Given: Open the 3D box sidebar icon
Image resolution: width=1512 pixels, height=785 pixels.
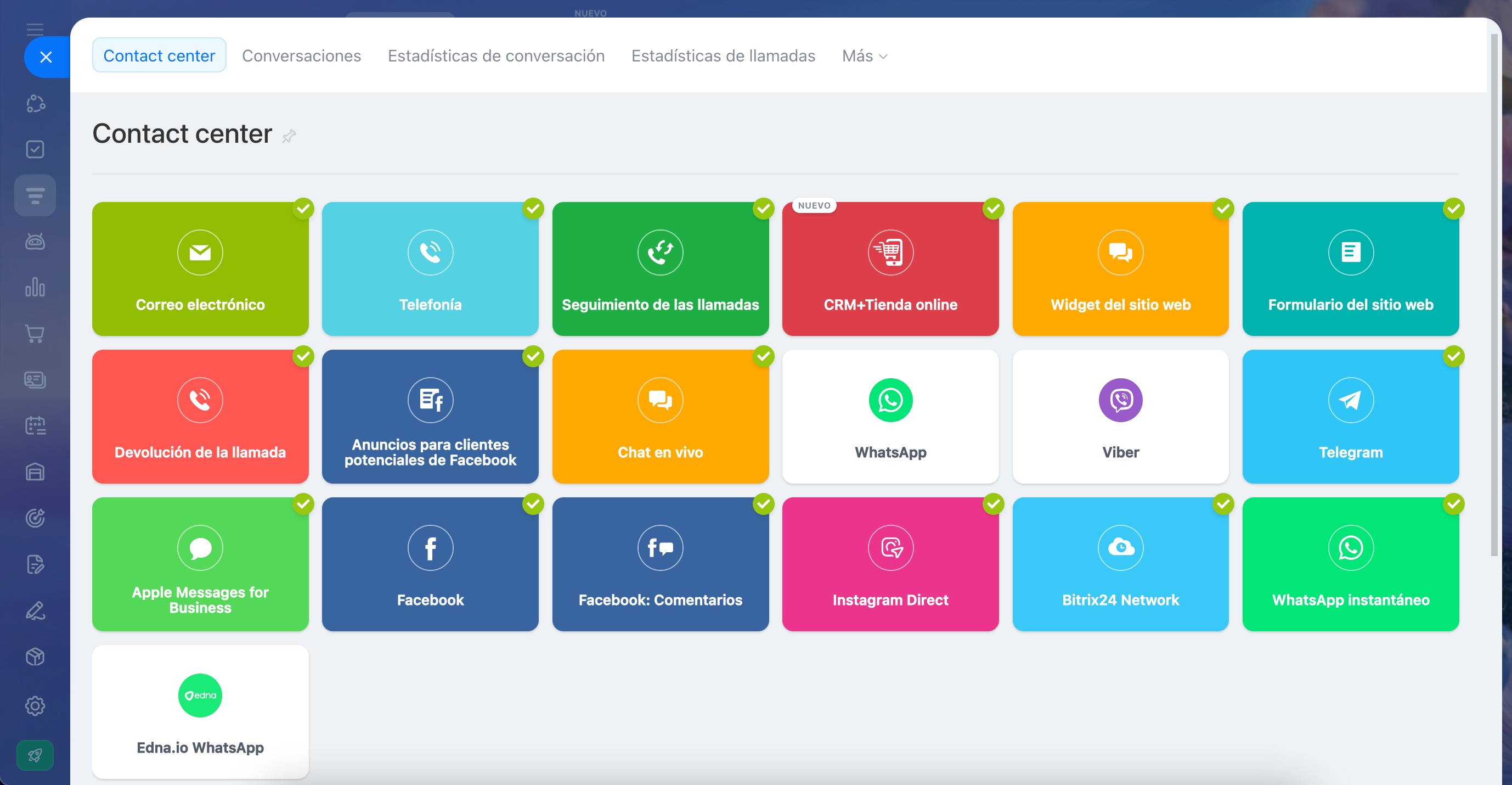Looking at the screenshot, I should [35, 657].
